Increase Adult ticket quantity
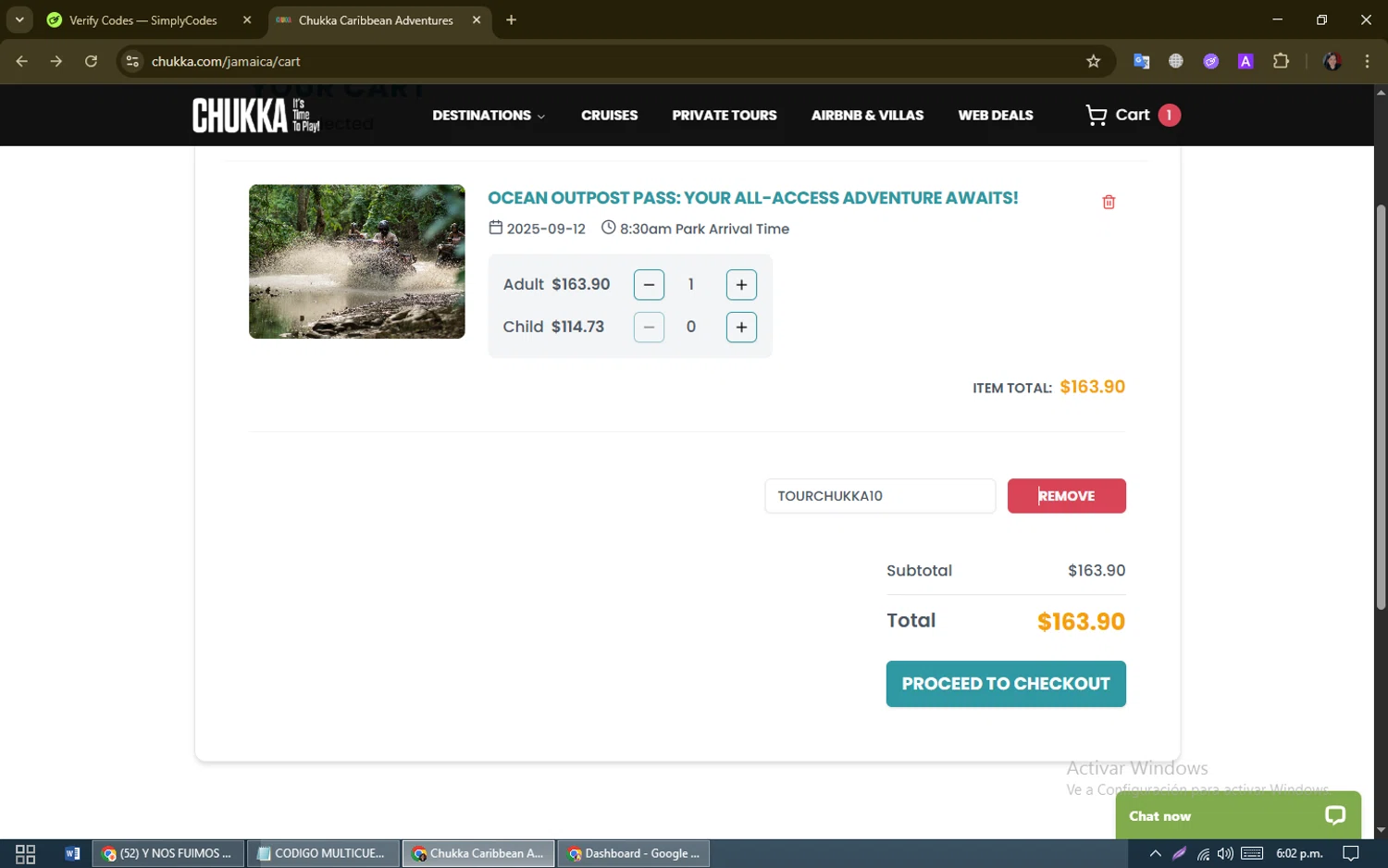This screenshot has height=868, width=1388. click(741, 285)
